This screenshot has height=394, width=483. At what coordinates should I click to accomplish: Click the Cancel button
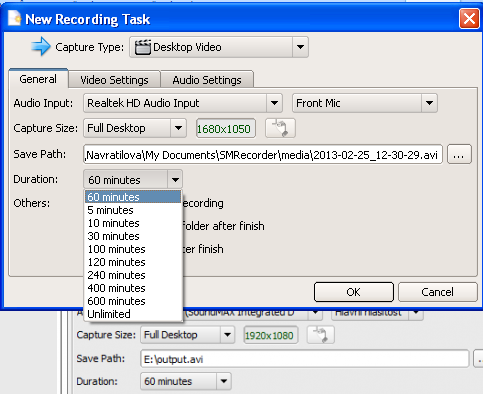tap(437, 292)
